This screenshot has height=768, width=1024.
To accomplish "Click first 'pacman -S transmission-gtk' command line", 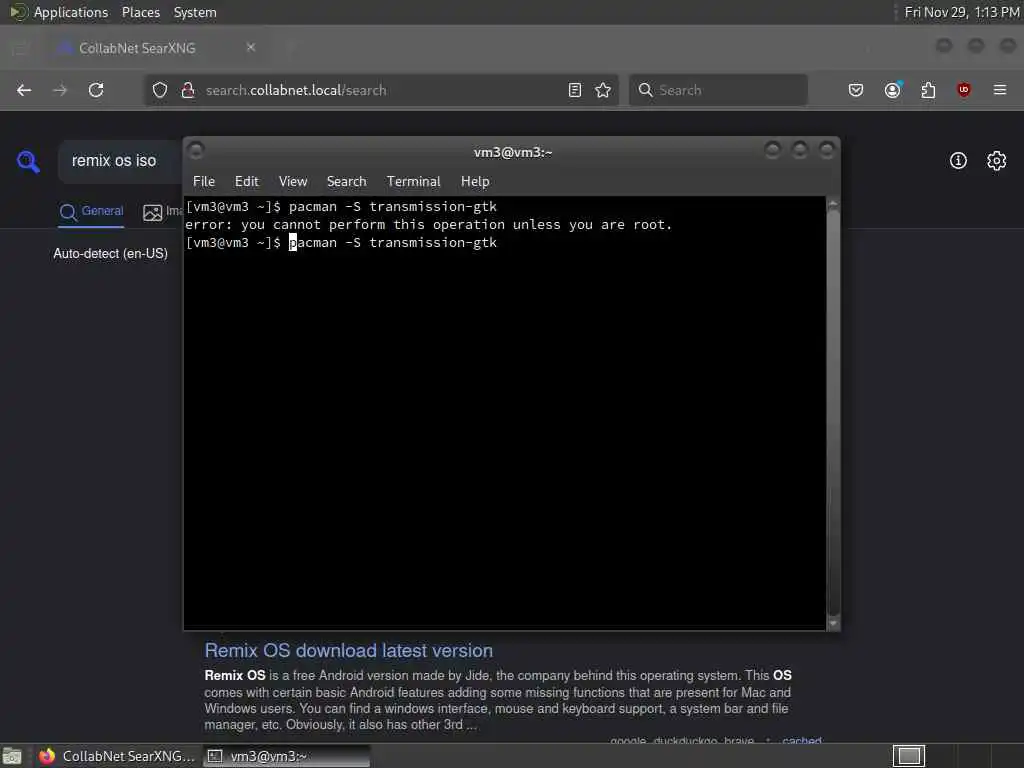I will click(x=341, y=206).
